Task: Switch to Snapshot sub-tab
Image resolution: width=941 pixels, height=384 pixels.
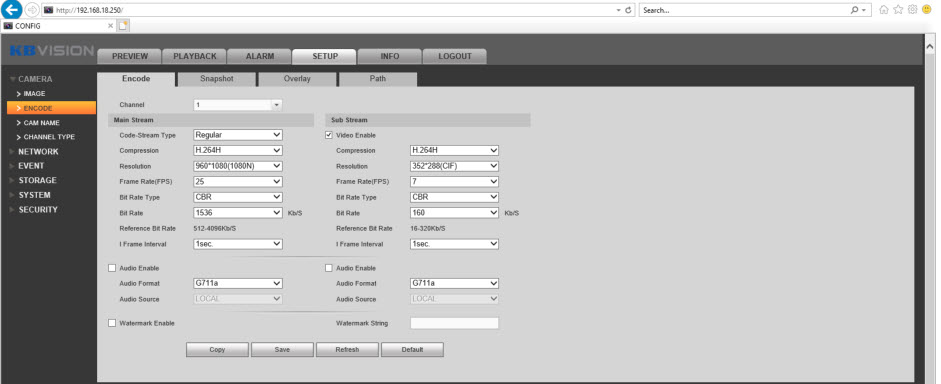Action: pyautogui.click(x=217, y=79)
